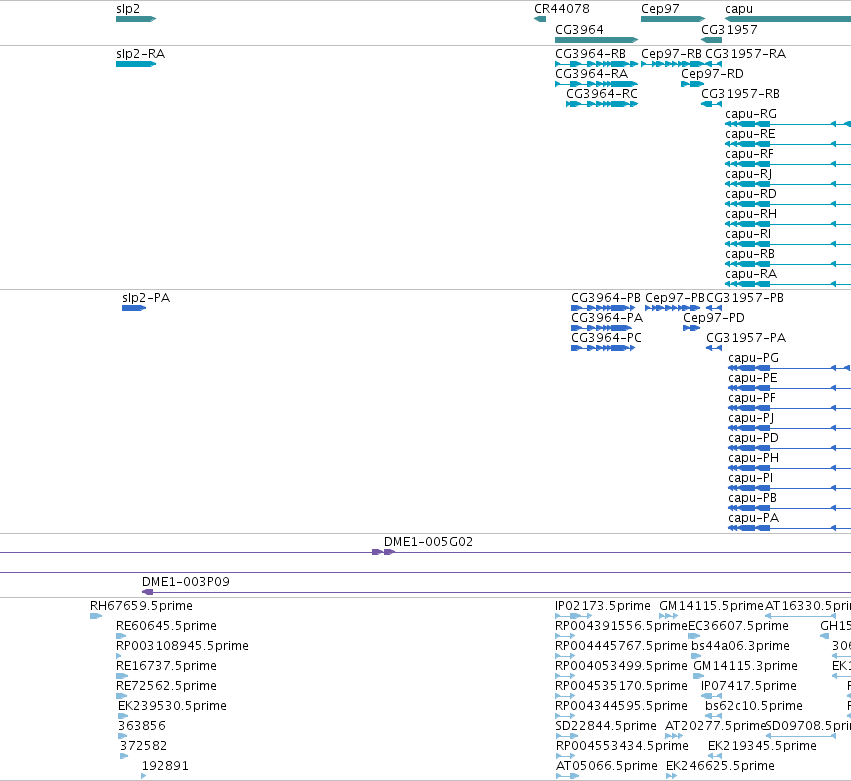The width and height of the screenshot is (851, 781).
Task: Select the capu-RF transcript
Action: (x=788, y=164)
